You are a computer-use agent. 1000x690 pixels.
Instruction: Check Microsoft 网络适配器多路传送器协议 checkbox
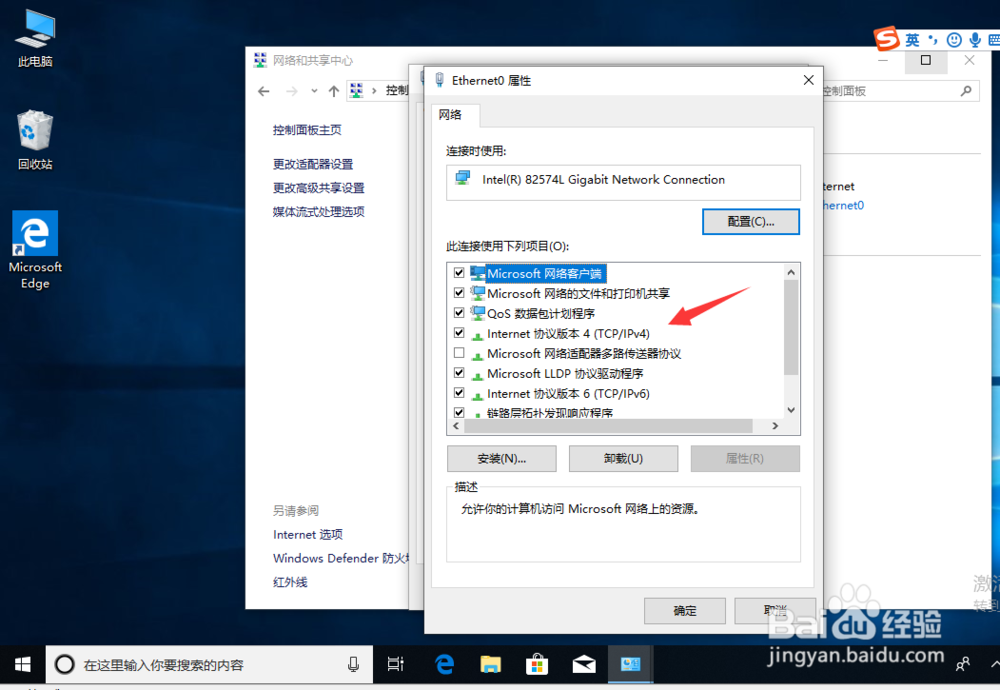pyautogui.click(x=459, y=353)
